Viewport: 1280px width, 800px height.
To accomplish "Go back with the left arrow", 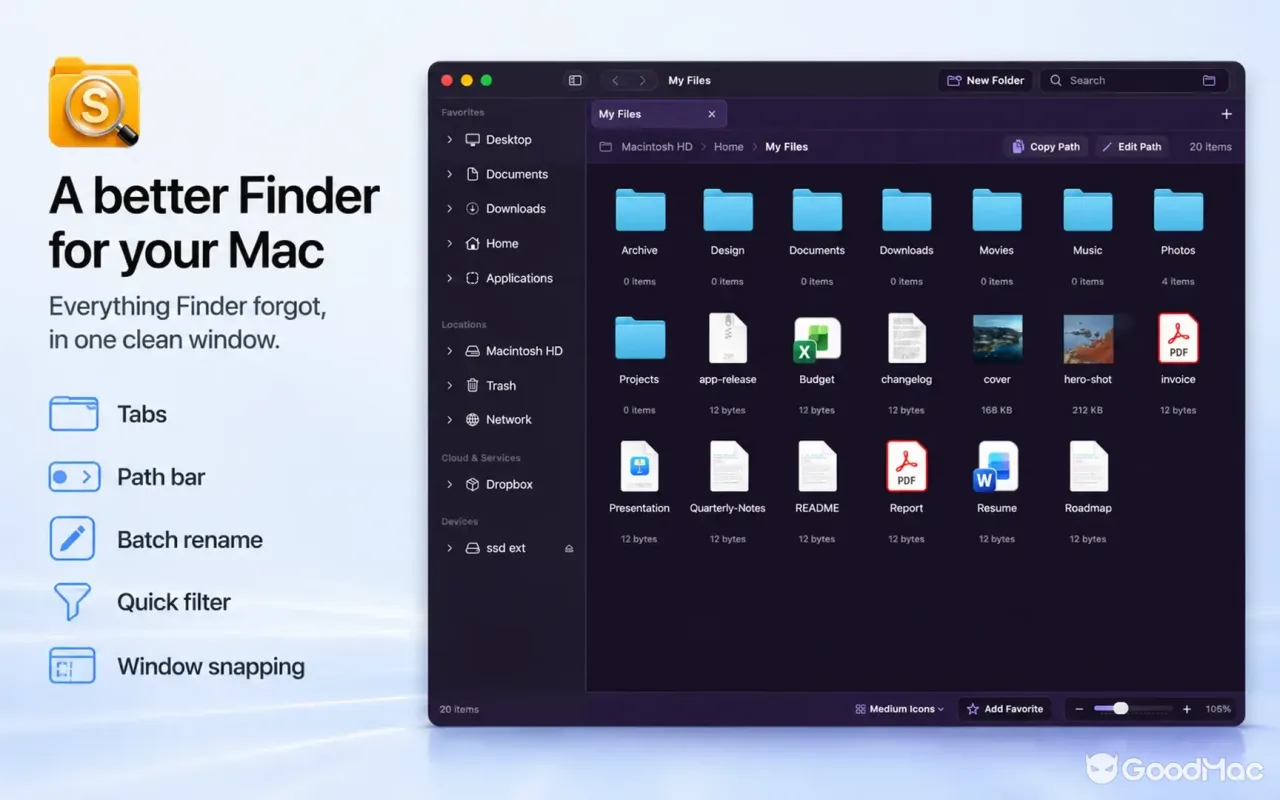I will tap(615, 80).
